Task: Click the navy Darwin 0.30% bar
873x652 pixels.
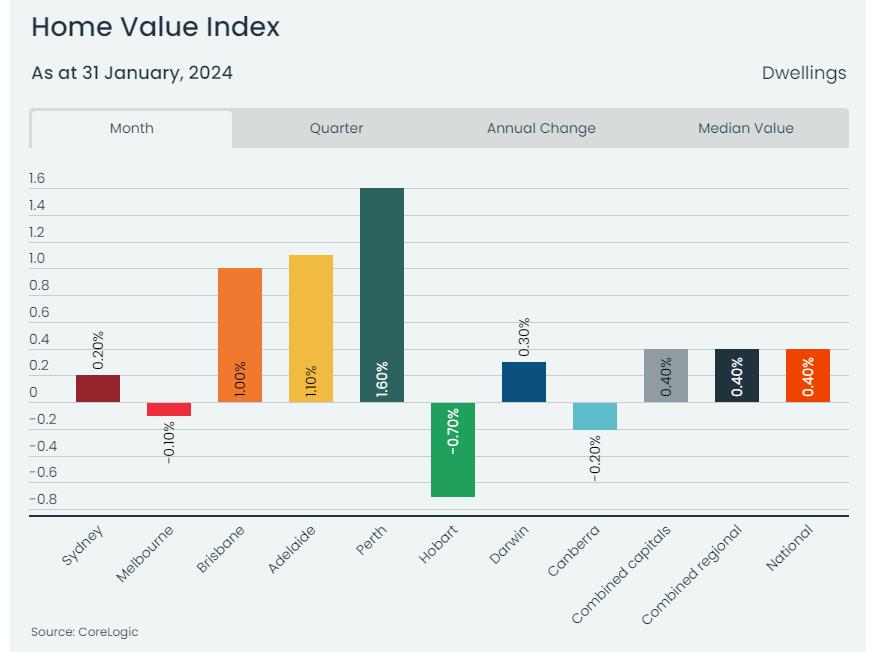Action: point(524,382)
